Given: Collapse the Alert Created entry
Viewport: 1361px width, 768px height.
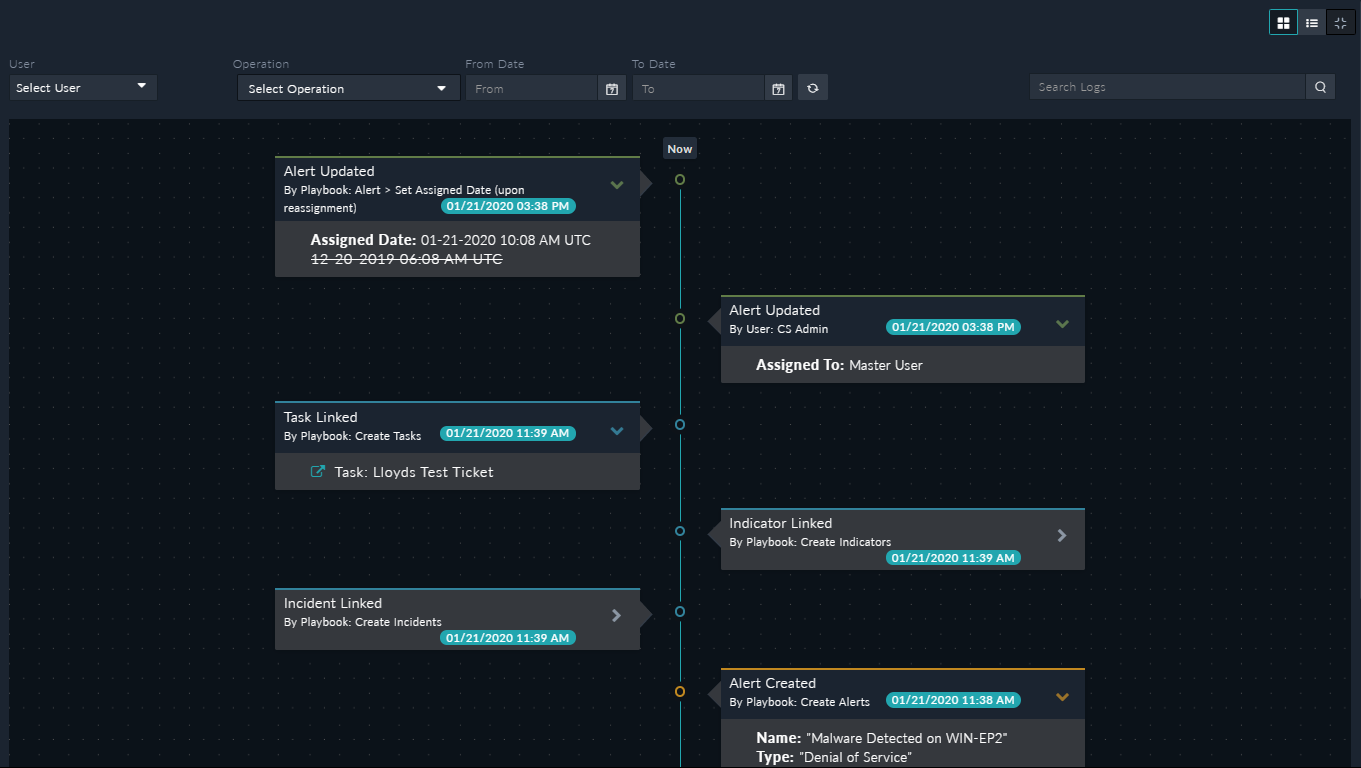Looking at the screenshot, I should (x=1062, y=696).
